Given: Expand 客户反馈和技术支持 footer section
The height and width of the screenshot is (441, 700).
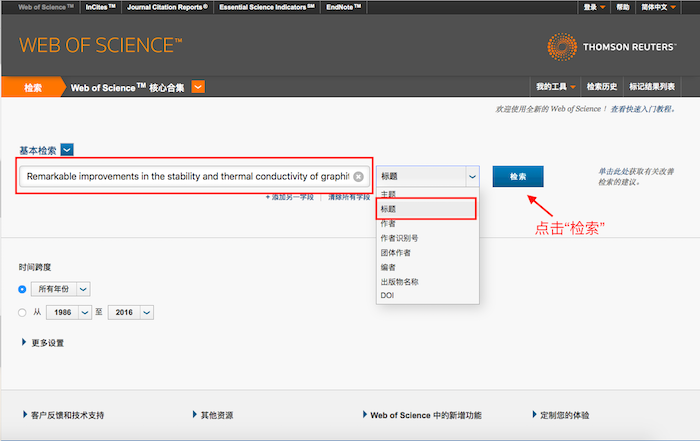Looking at the screenshot, I should click(x=63, y=415).
